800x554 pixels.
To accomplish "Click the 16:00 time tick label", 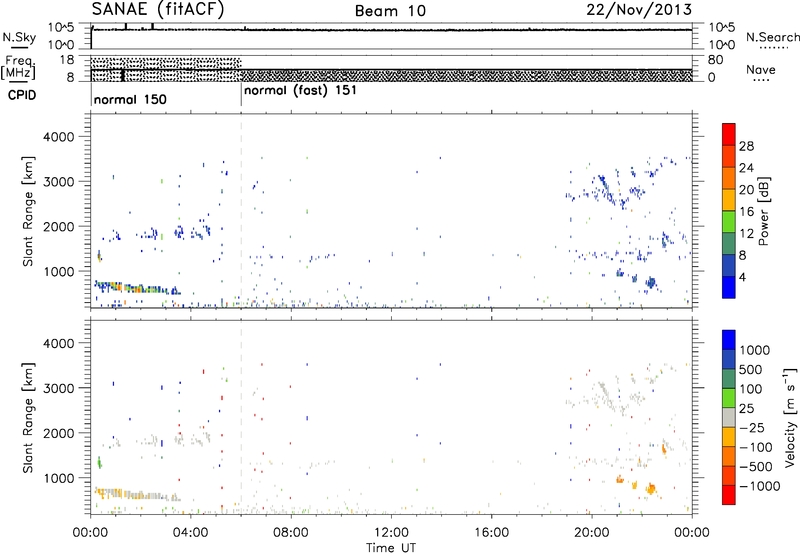I will click(x=491, y=533).
